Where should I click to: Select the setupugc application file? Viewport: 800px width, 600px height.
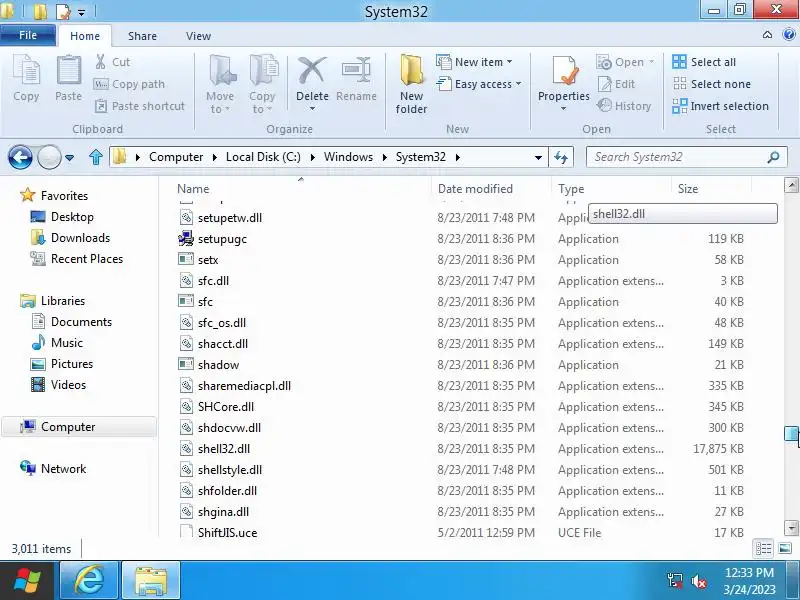pos(462,239)
